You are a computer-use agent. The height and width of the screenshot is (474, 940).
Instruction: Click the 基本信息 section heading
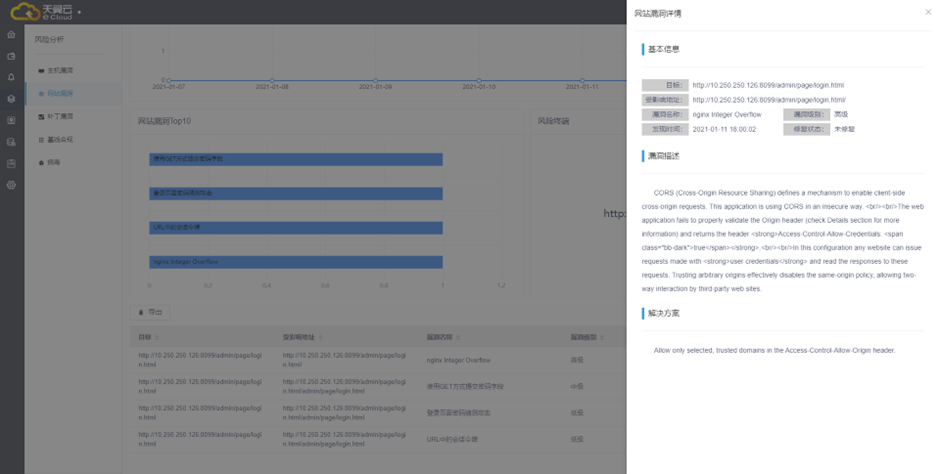tap(664, 49)
